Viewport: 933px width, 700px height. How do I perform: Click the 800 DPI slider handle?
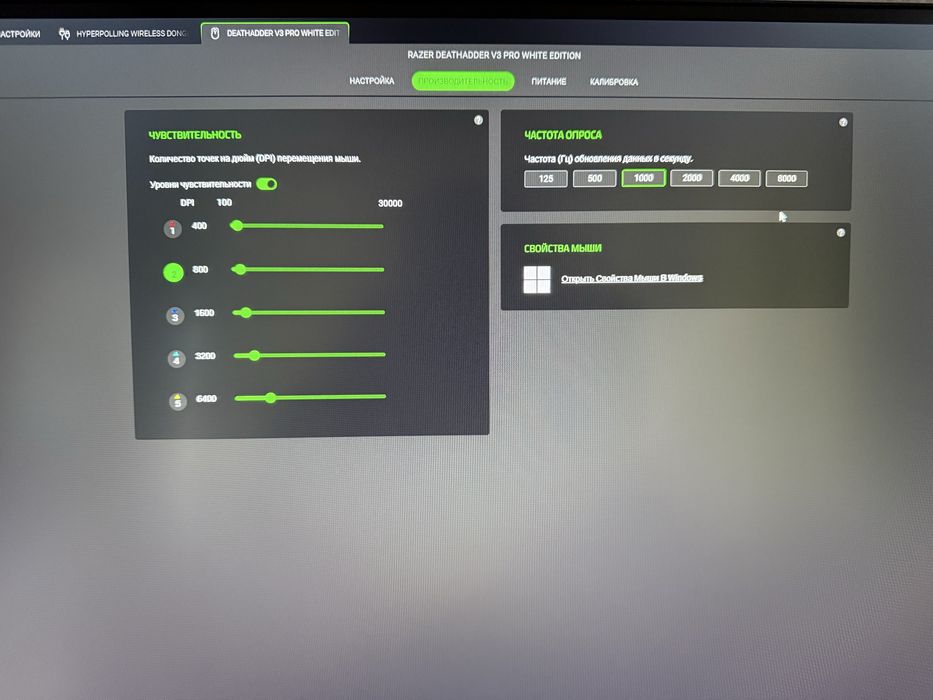tap(240, 269)
